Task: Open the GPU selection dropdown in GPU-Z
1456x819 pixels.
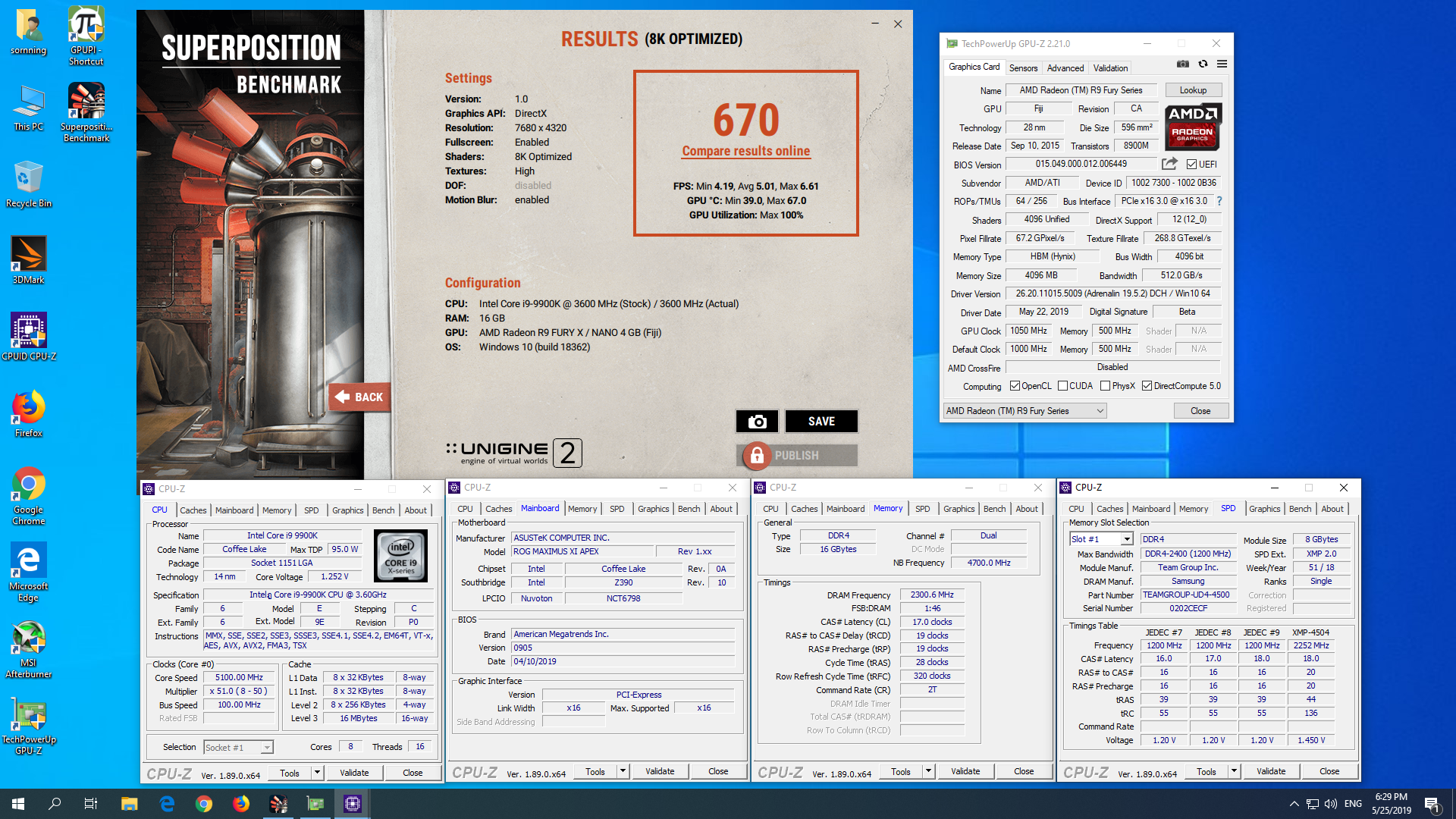Action: point(1025,411)
